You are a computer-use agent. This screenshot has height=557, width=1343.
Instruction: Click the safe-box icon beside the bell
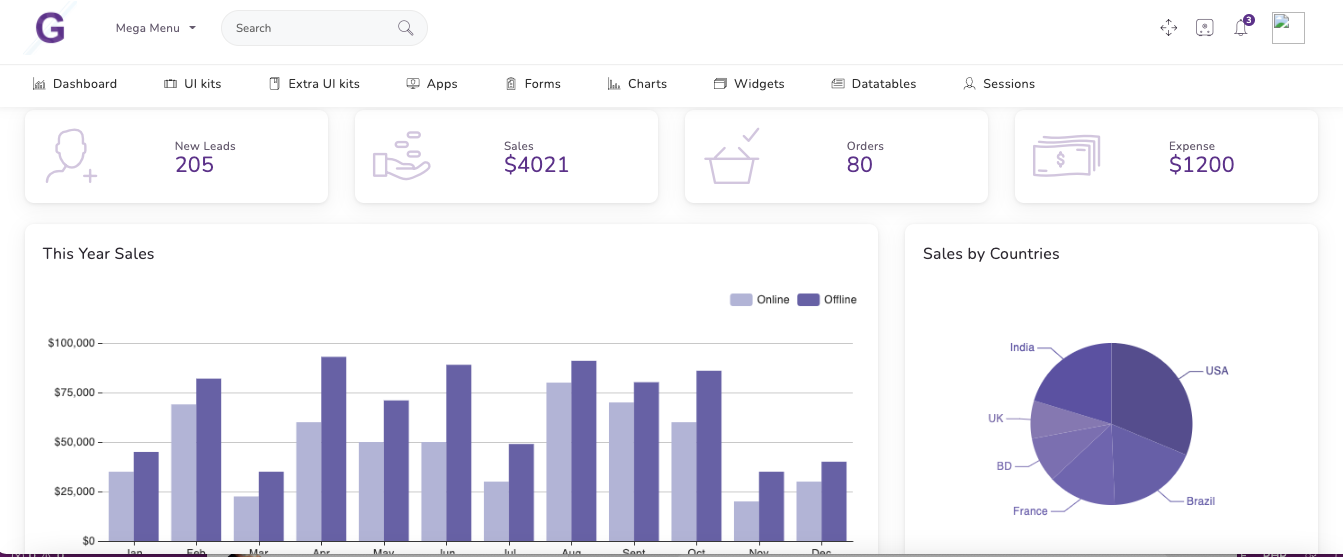[1205, 28]
